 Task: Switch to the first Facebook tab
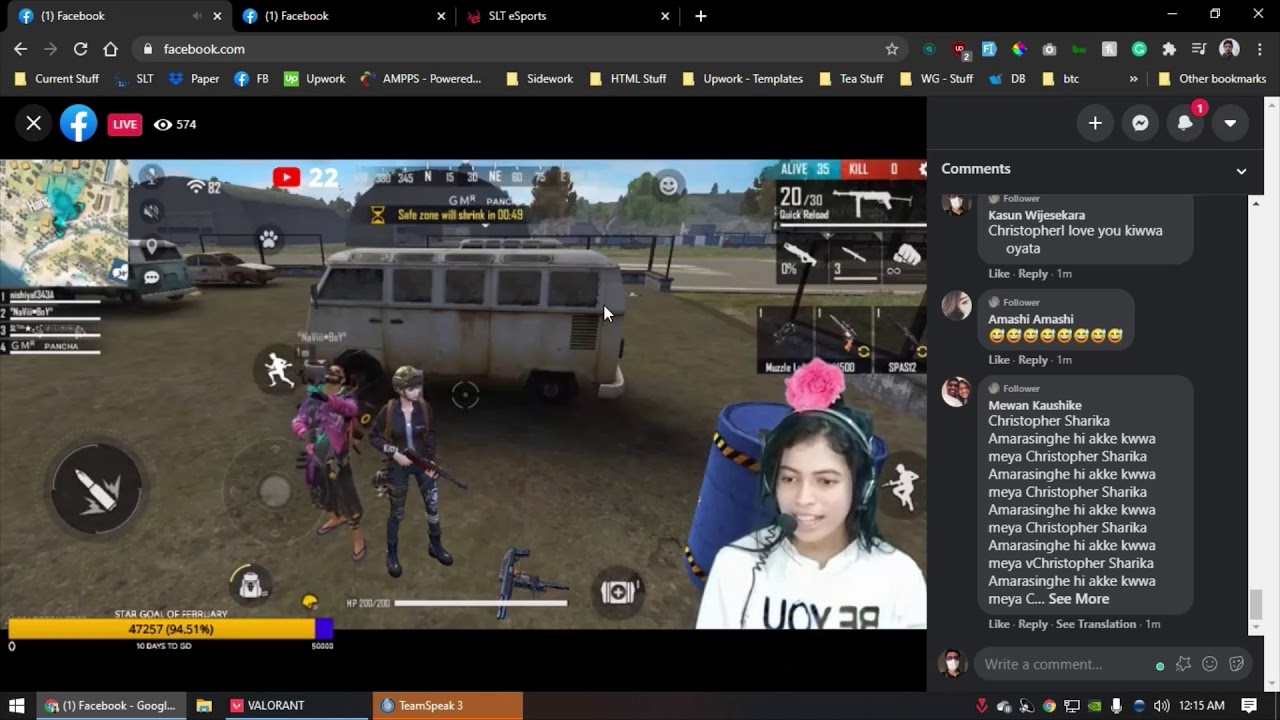click(110, 16)
